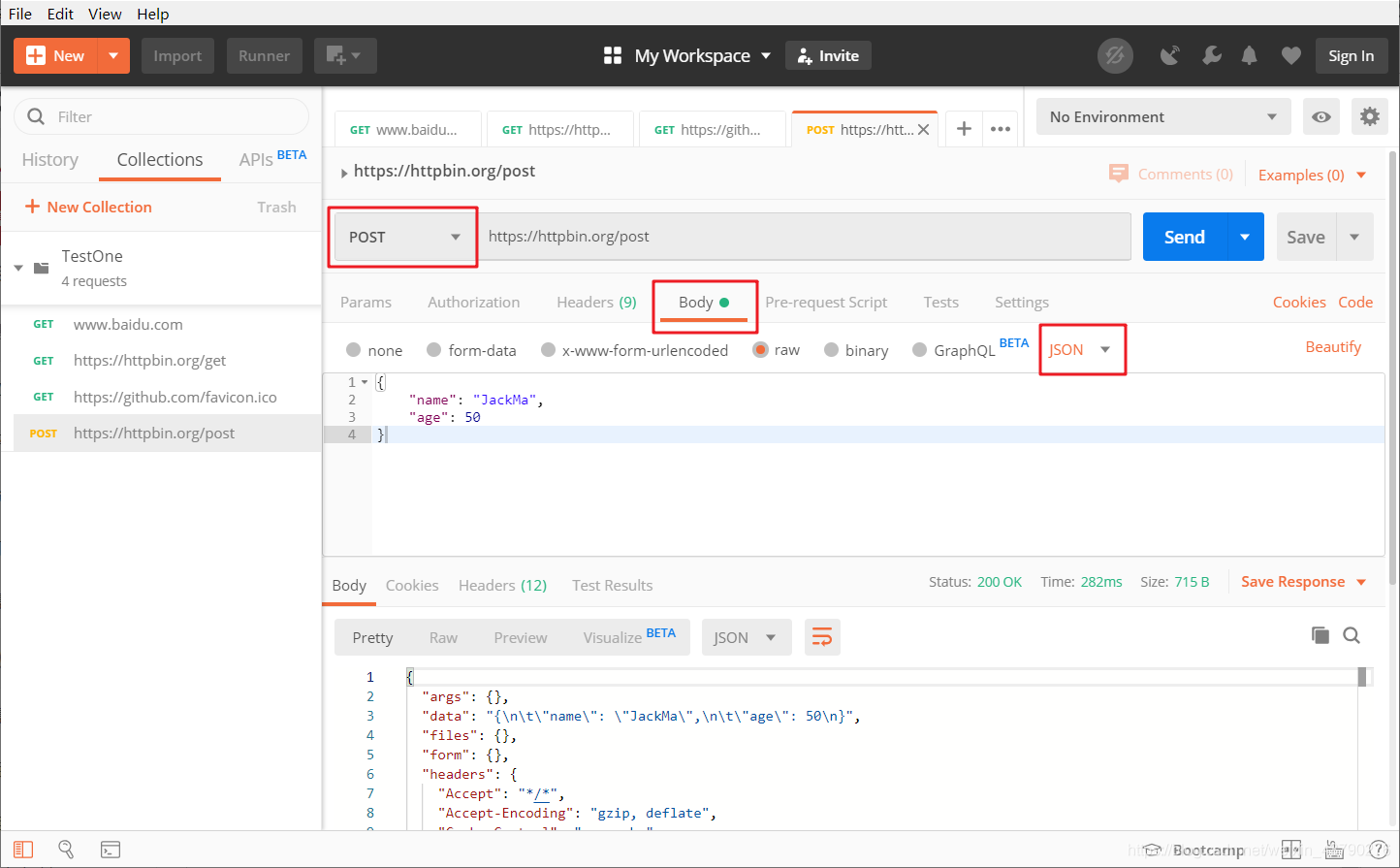
Task: Open the Send button dropdown arrow
Action: pos(1246,237)
